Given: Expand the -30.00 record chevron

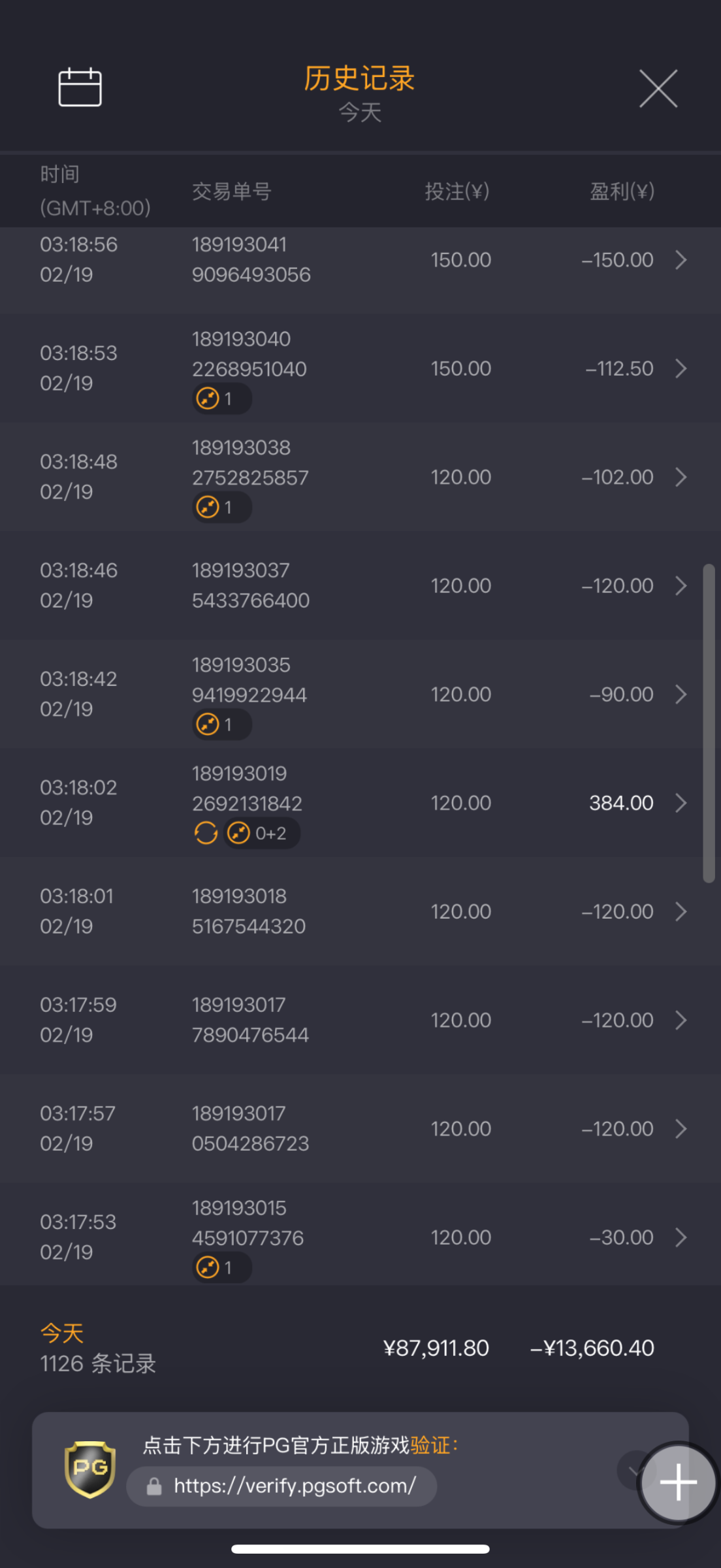Looking at the screenshot, I should [x=681, y=1237].
